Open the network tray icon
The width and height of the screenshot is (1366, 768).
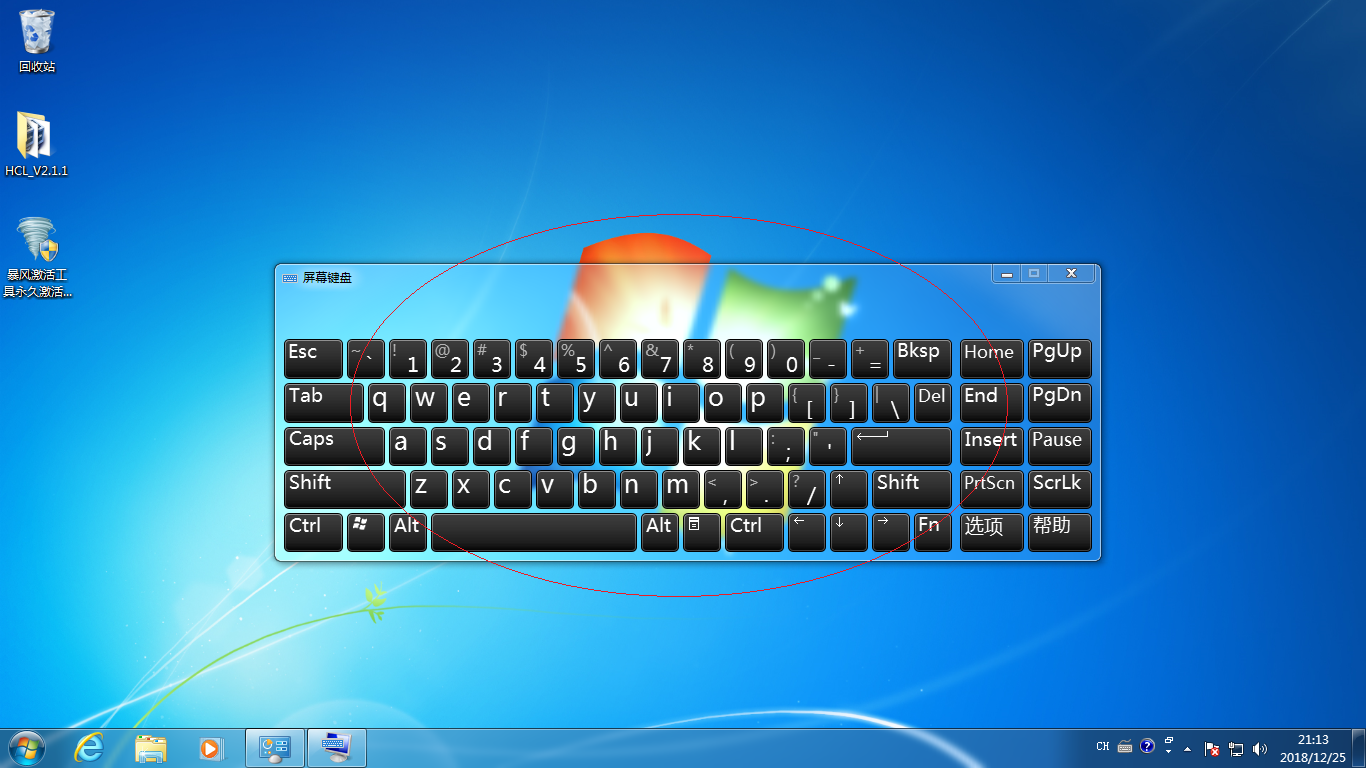[1236, 748]
